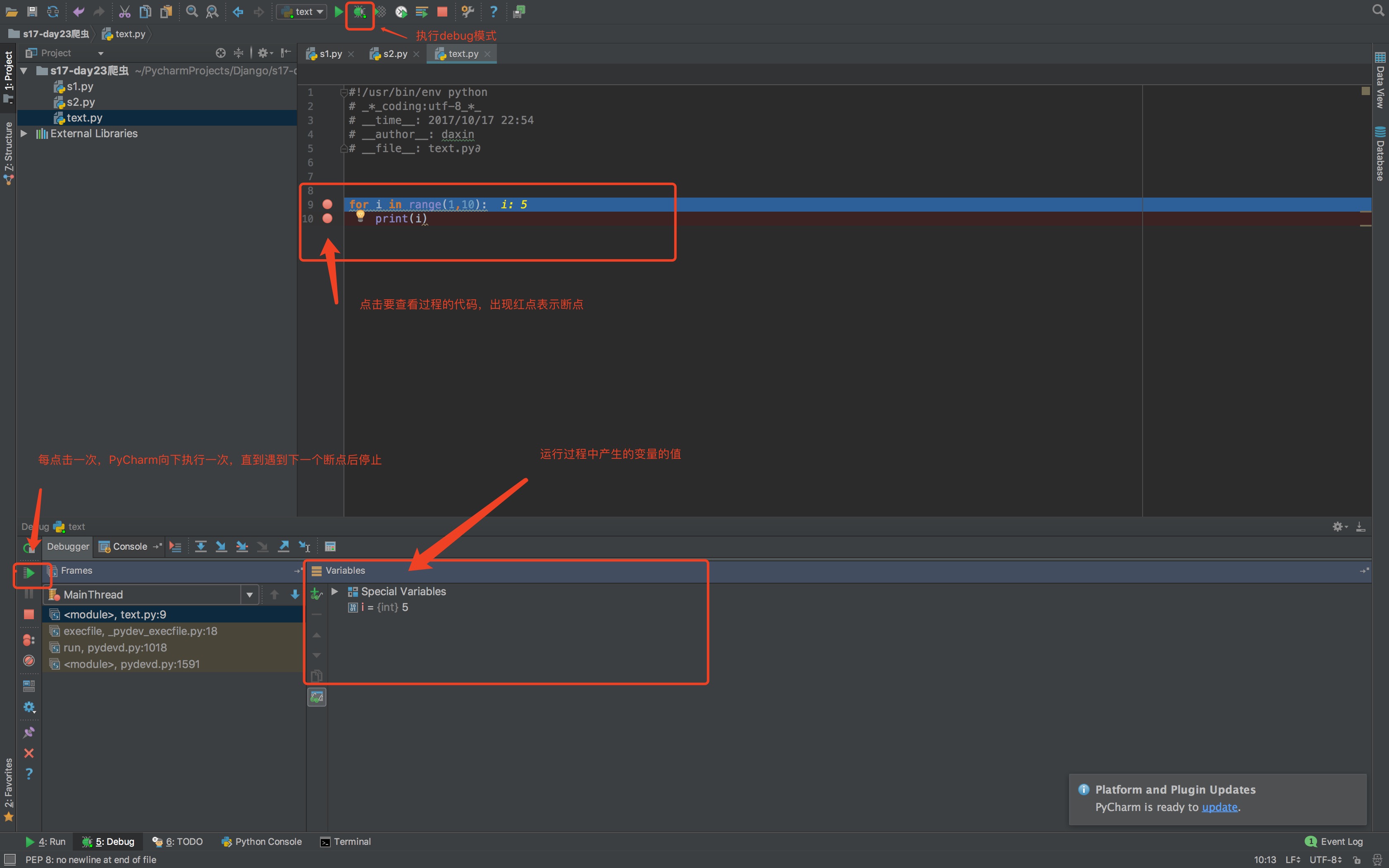Click the Help question mark in toolbar

[493, 12]
